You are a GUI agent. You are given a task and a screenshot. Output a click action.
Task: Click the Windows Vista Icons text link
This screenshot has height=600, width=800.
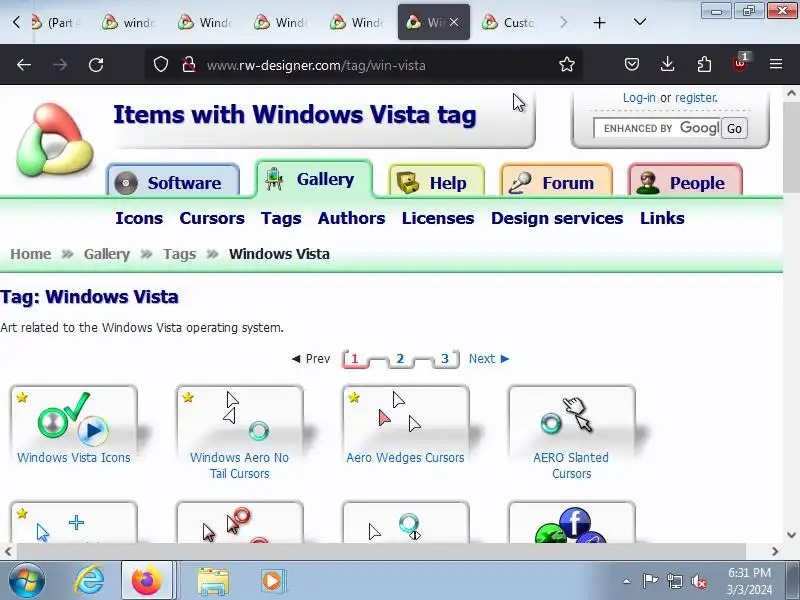(x=73, y=458)
